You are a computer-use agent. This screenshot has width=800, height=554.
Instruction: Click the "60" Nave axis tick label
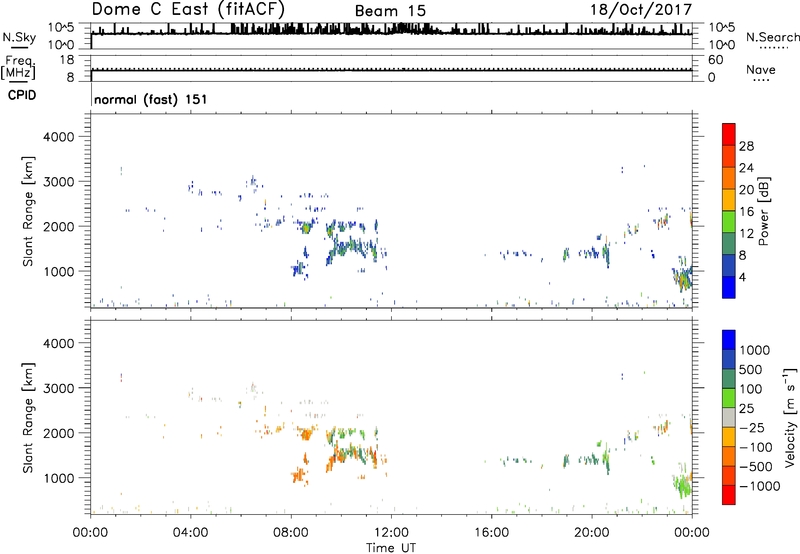(x=715, y=60)
